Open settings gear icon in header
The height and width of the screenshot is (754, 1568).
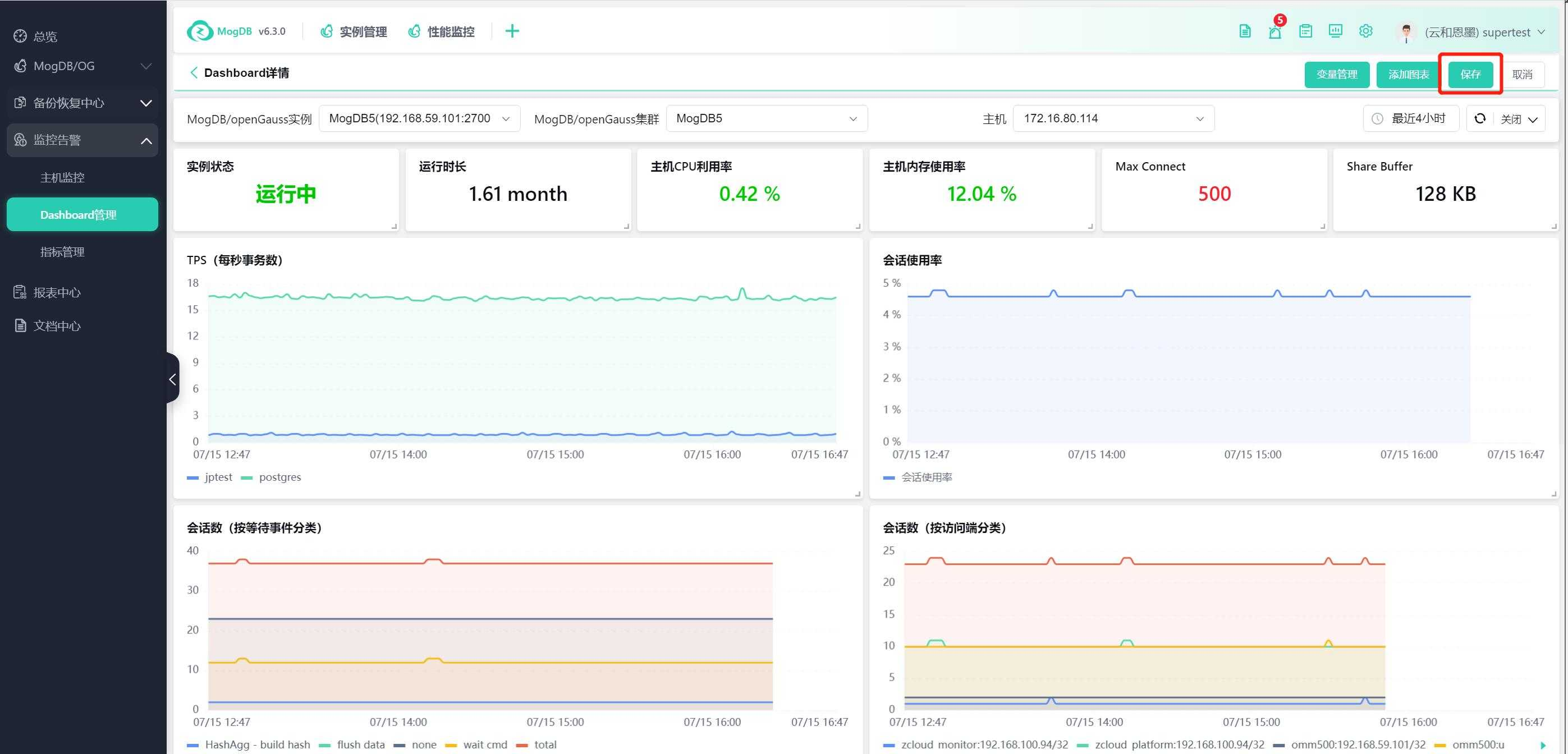pos(1366,31)
